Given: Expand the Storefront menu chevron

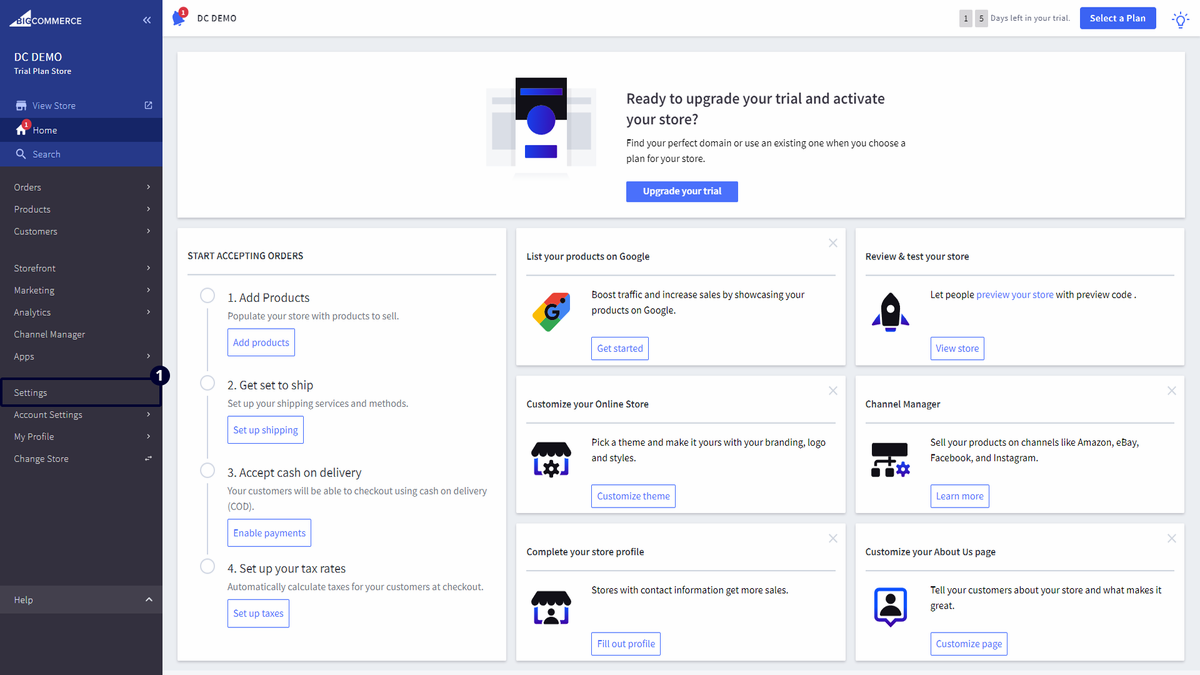Looking at the screenshot, I should [148, 268].
